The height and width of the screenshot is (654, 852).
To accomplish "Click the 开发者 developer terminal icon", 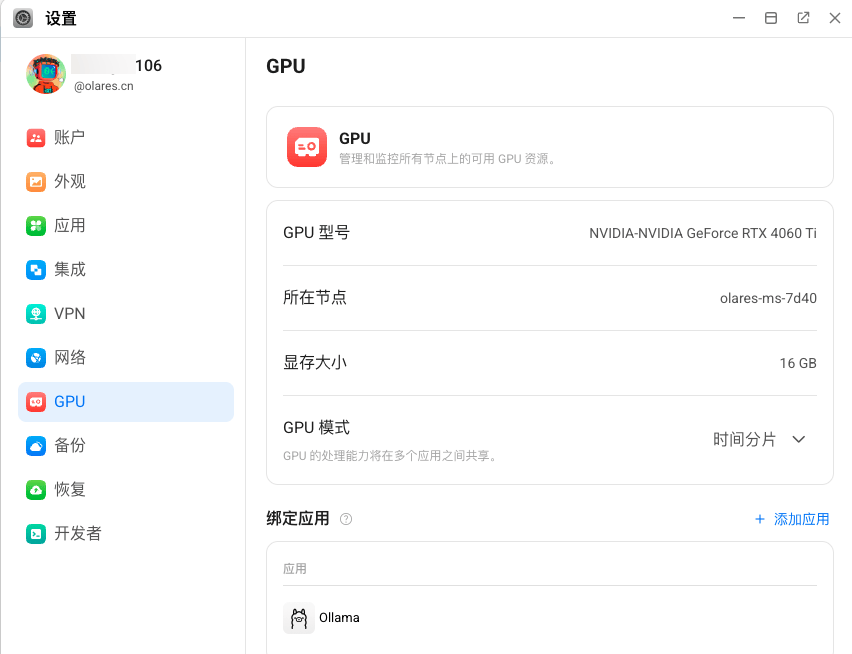I will tap(36, 534).
